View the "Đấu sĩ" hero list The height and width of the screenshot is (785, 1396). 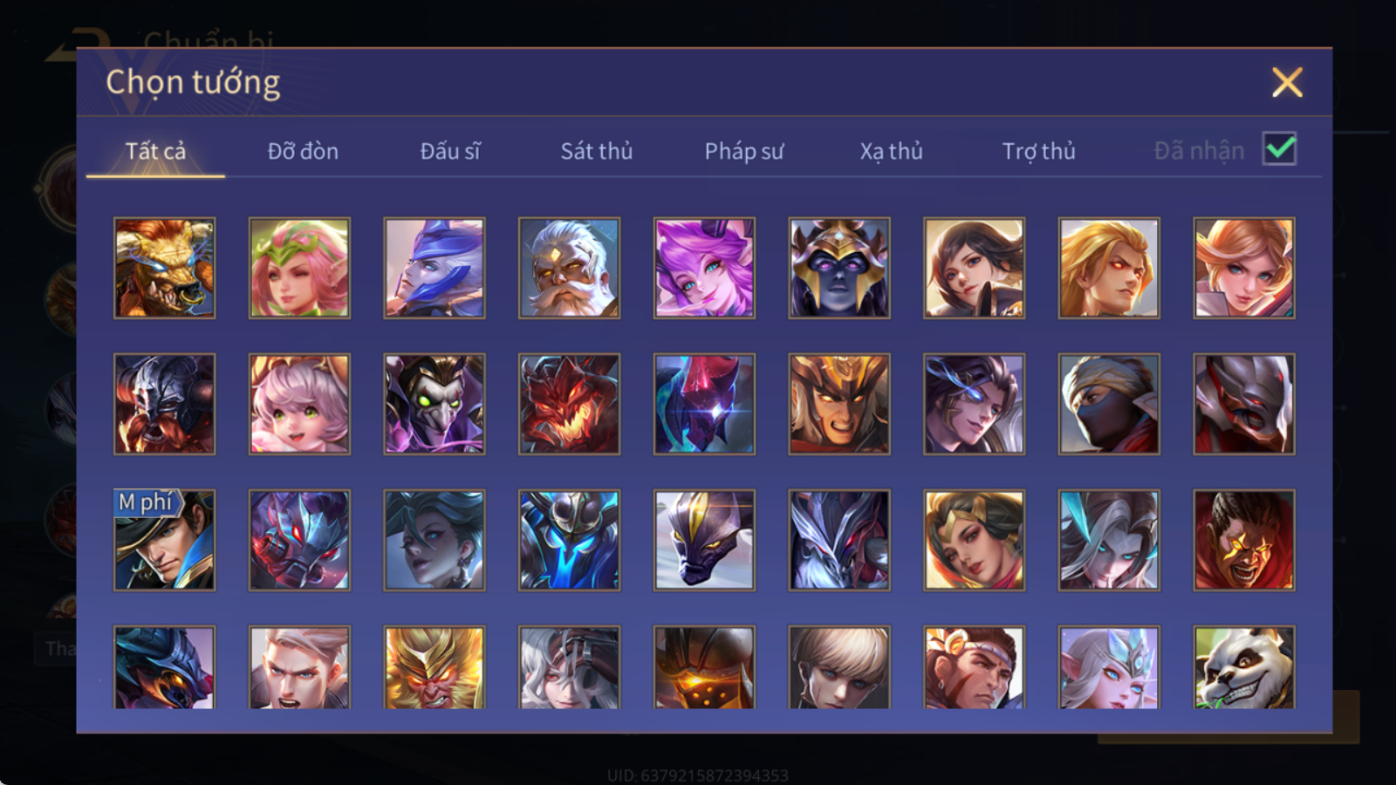(450, 151)
